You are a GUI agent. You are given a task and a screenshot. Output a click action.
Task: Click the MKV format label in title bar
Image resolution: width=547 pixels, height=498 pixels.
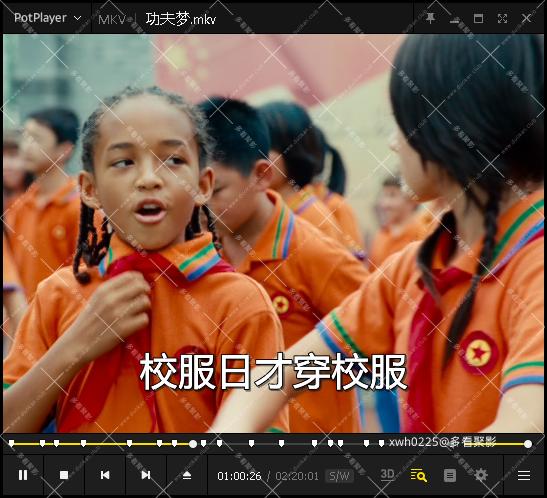112,20
